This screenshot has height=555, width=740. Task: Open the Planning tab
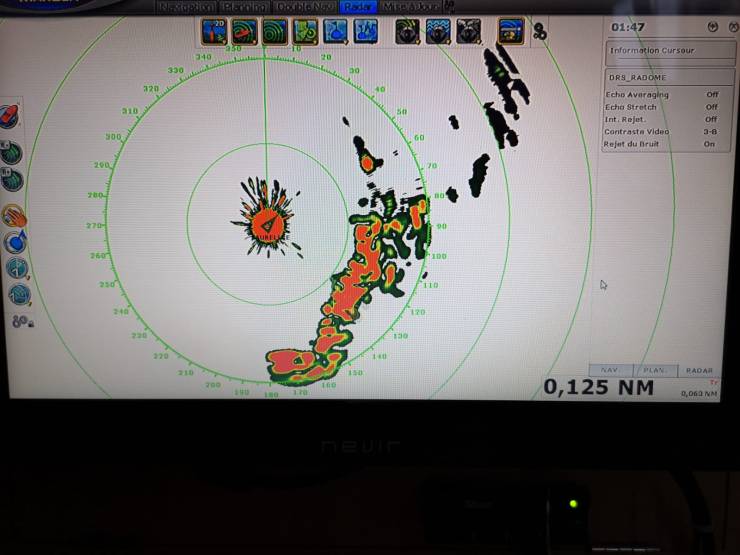coord(246,7)
